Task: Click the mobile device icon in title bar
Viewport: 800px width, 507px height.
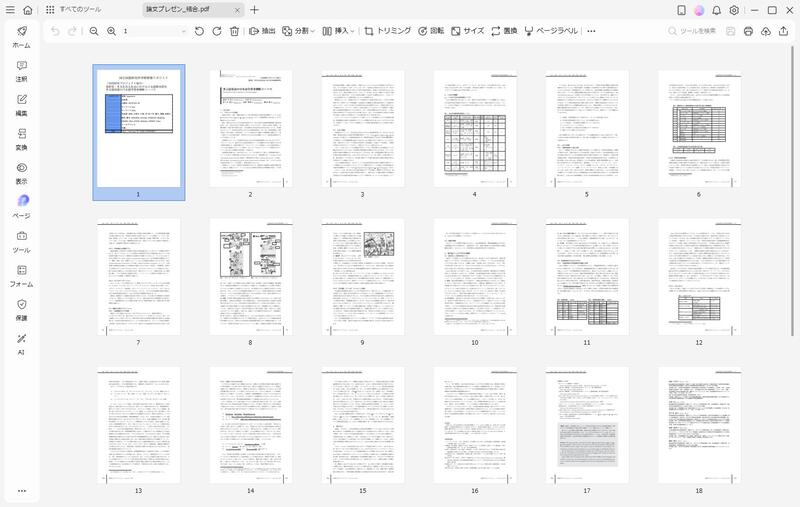Action: (x=681, y=10)
